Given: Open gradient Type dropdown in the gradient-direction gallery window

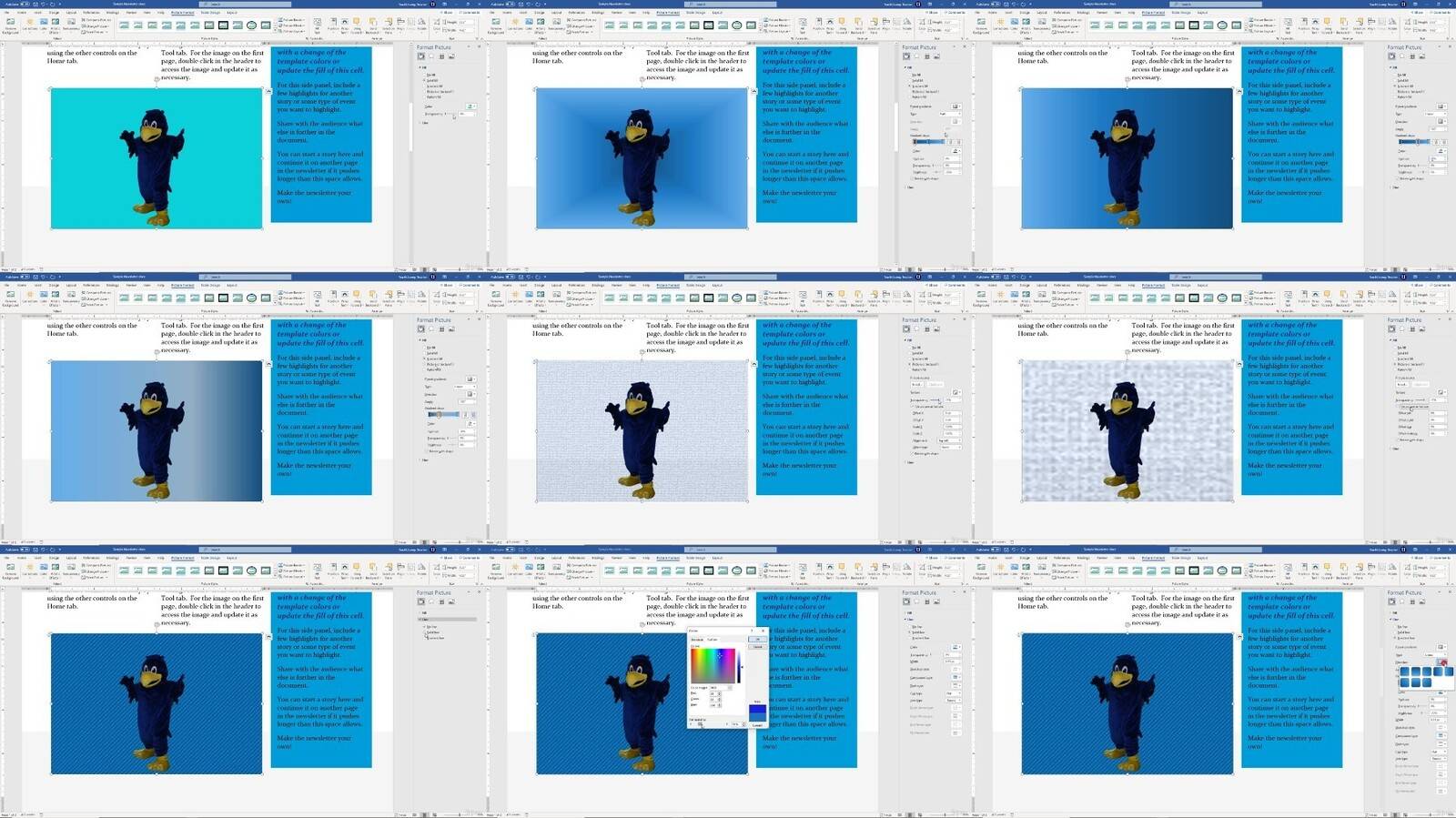Looking at the screenshot, I should pyautogui.click(x=1435, y=655).
